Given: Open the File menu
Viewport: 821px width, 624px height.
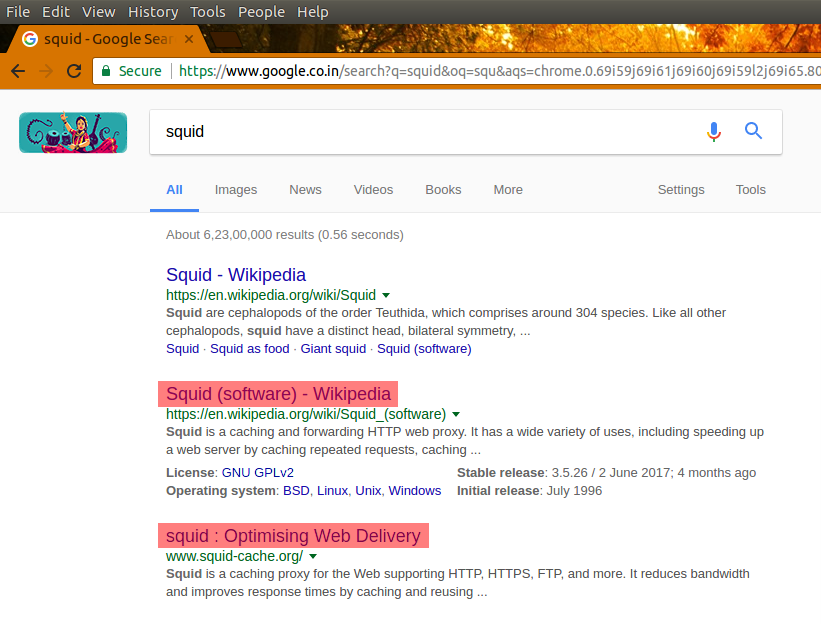Looking at the screenshot, I should (18, 12).
